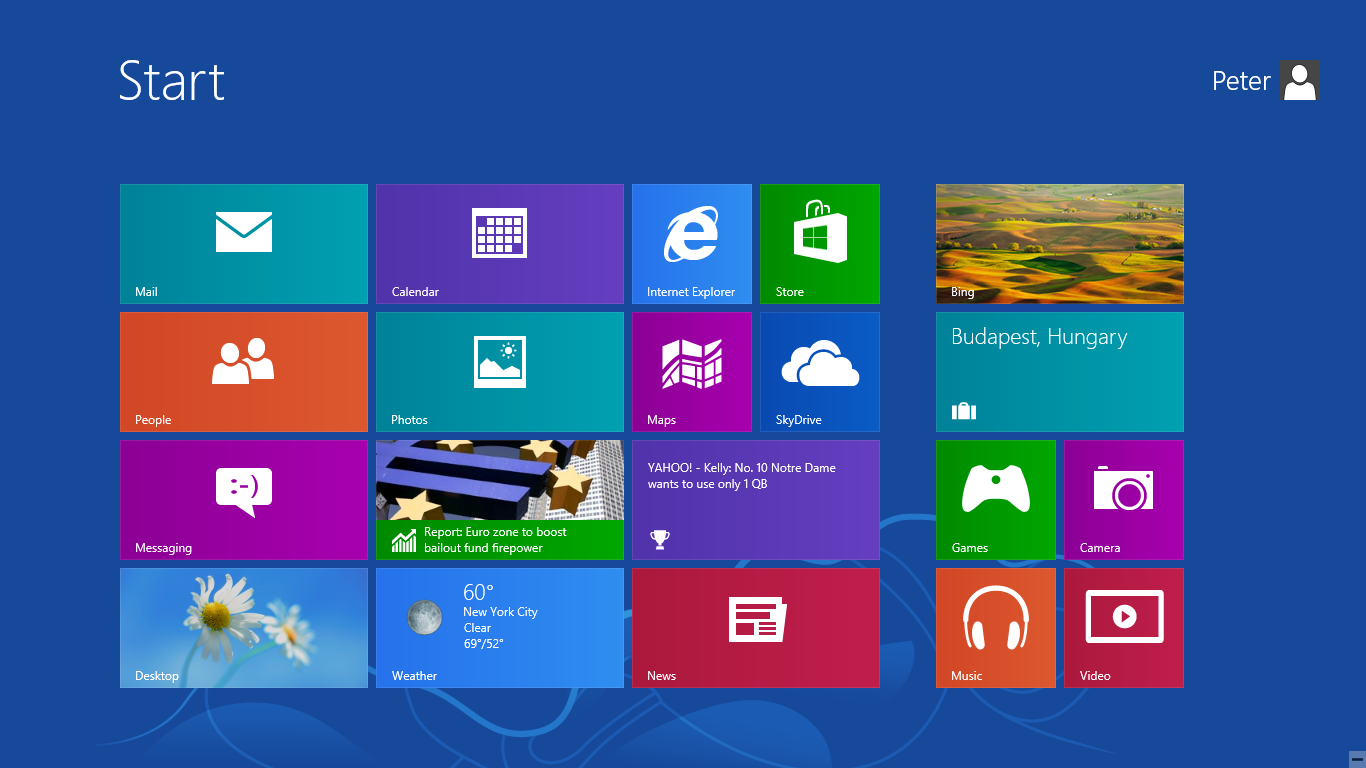Screen dimensions: 1366x768
Task: Click the zoom-out minus button at screen corner
Action: pos(1357,759)
